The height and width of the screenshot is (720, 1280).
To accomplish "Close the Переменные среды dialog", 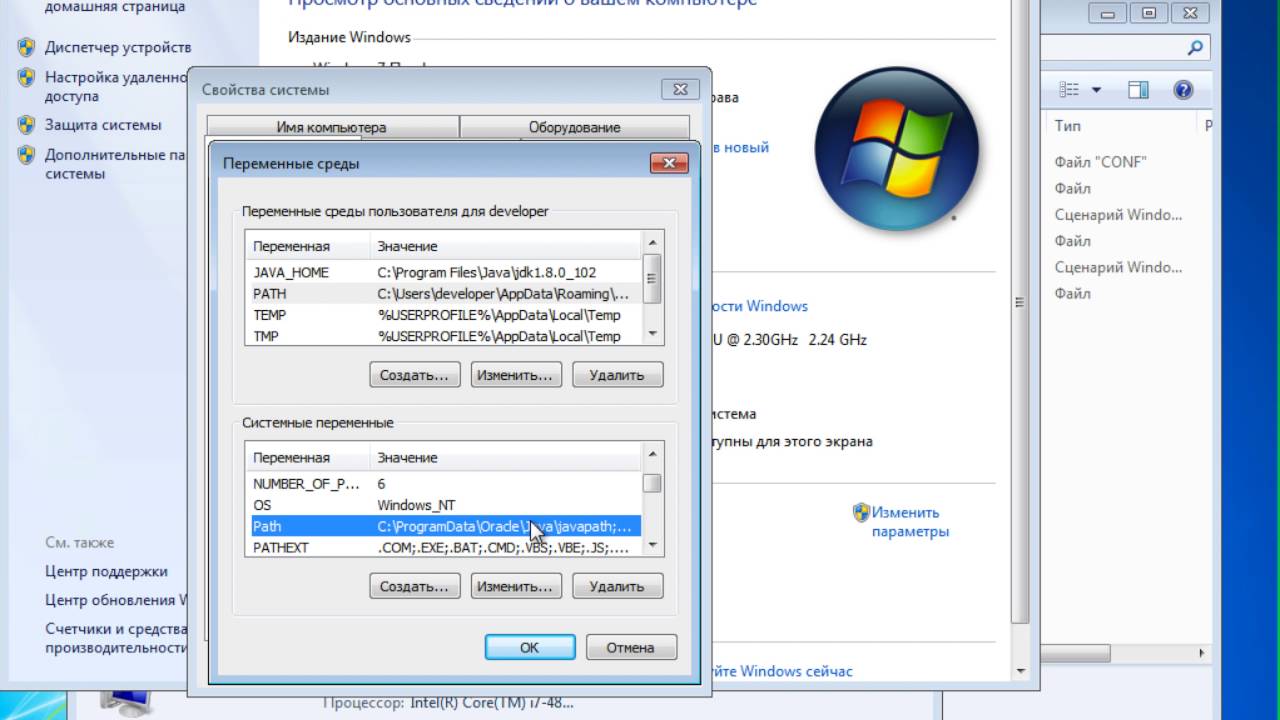I will point(668,163).
